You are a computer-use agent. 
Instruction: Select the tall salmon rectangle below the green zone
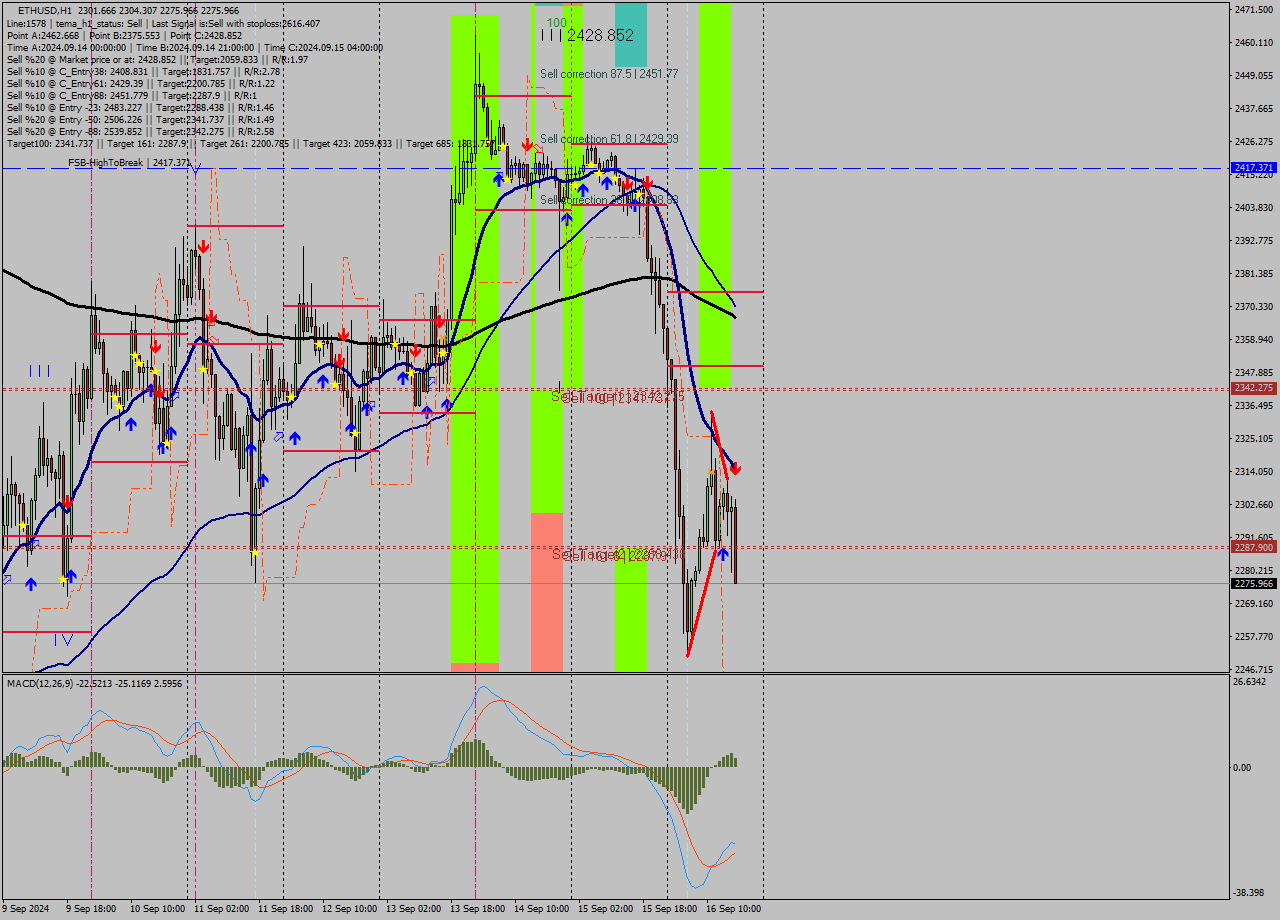click(547, 590)
